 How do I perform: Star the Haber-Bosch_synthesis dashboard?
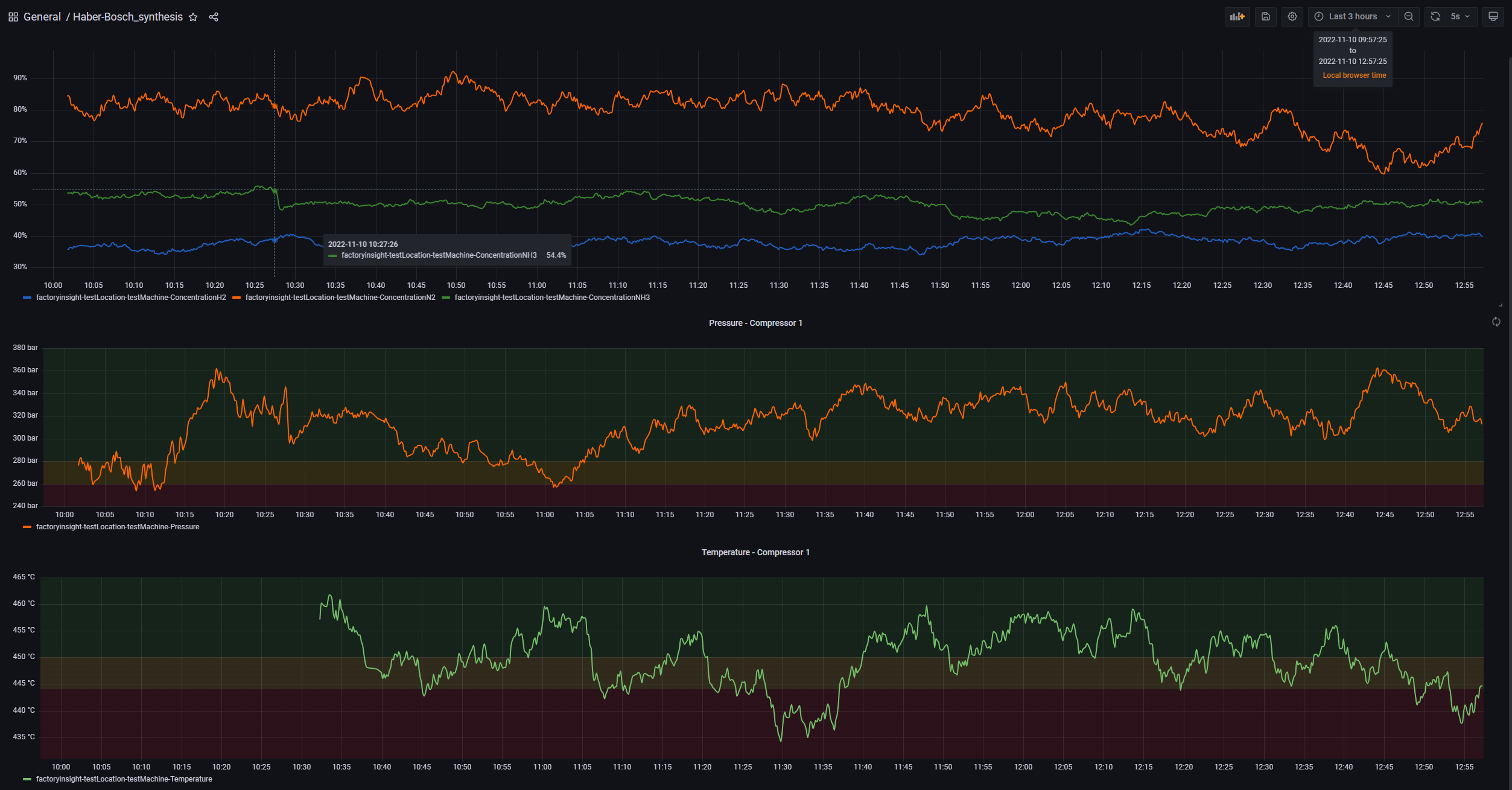click(193, 18)
